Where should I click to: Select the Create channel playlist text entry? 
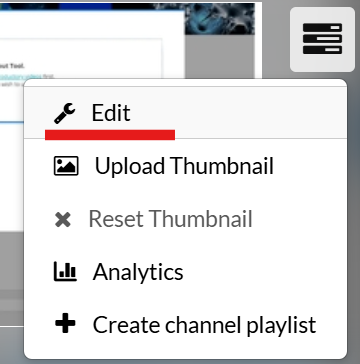coord(204,325)
